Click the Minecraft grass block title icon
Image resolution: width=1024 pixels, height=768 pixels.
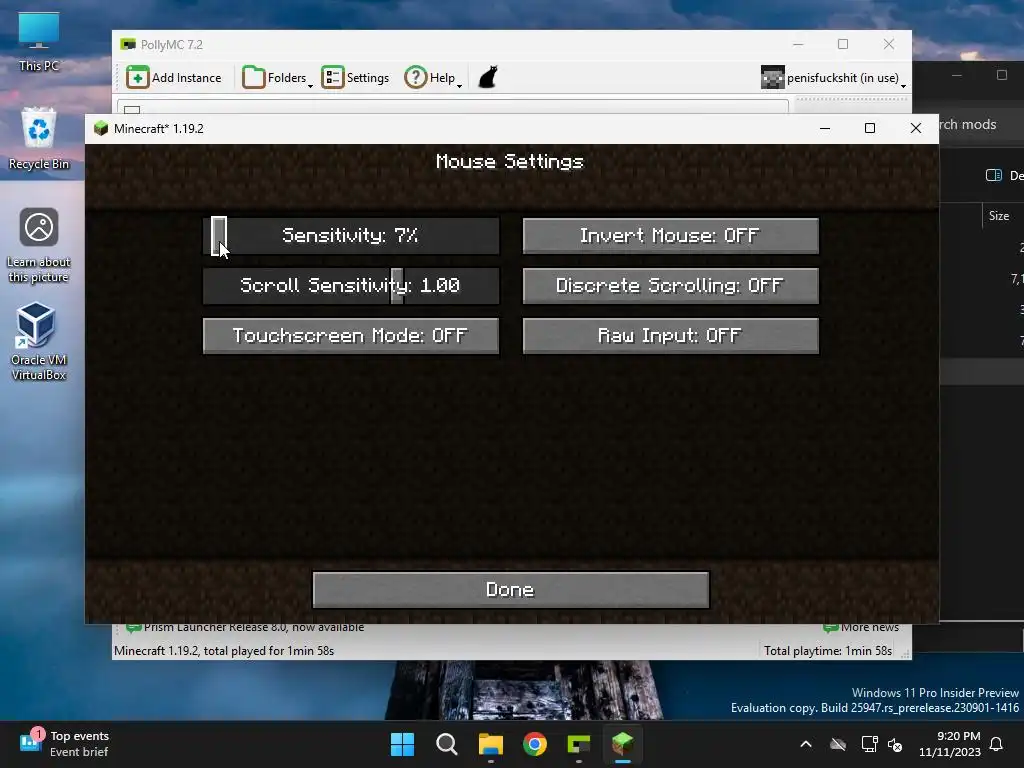[x=101, y=128]
